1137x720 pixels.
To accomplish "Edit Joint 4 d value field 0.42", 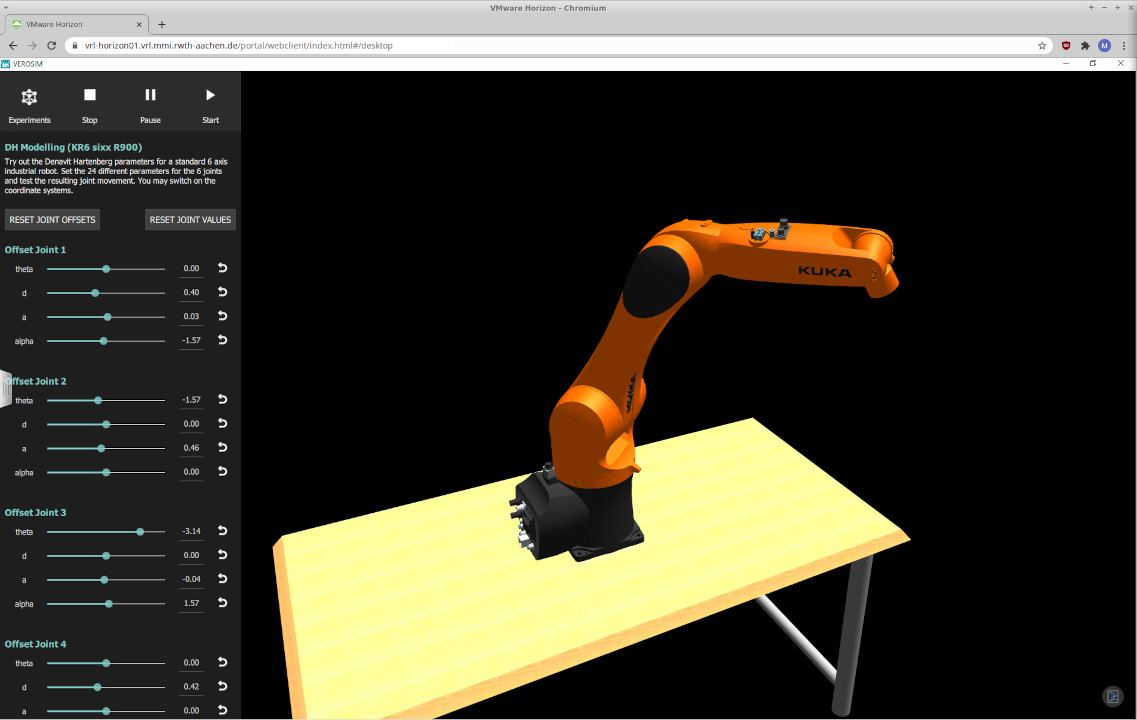I will [x=191, y=686].
